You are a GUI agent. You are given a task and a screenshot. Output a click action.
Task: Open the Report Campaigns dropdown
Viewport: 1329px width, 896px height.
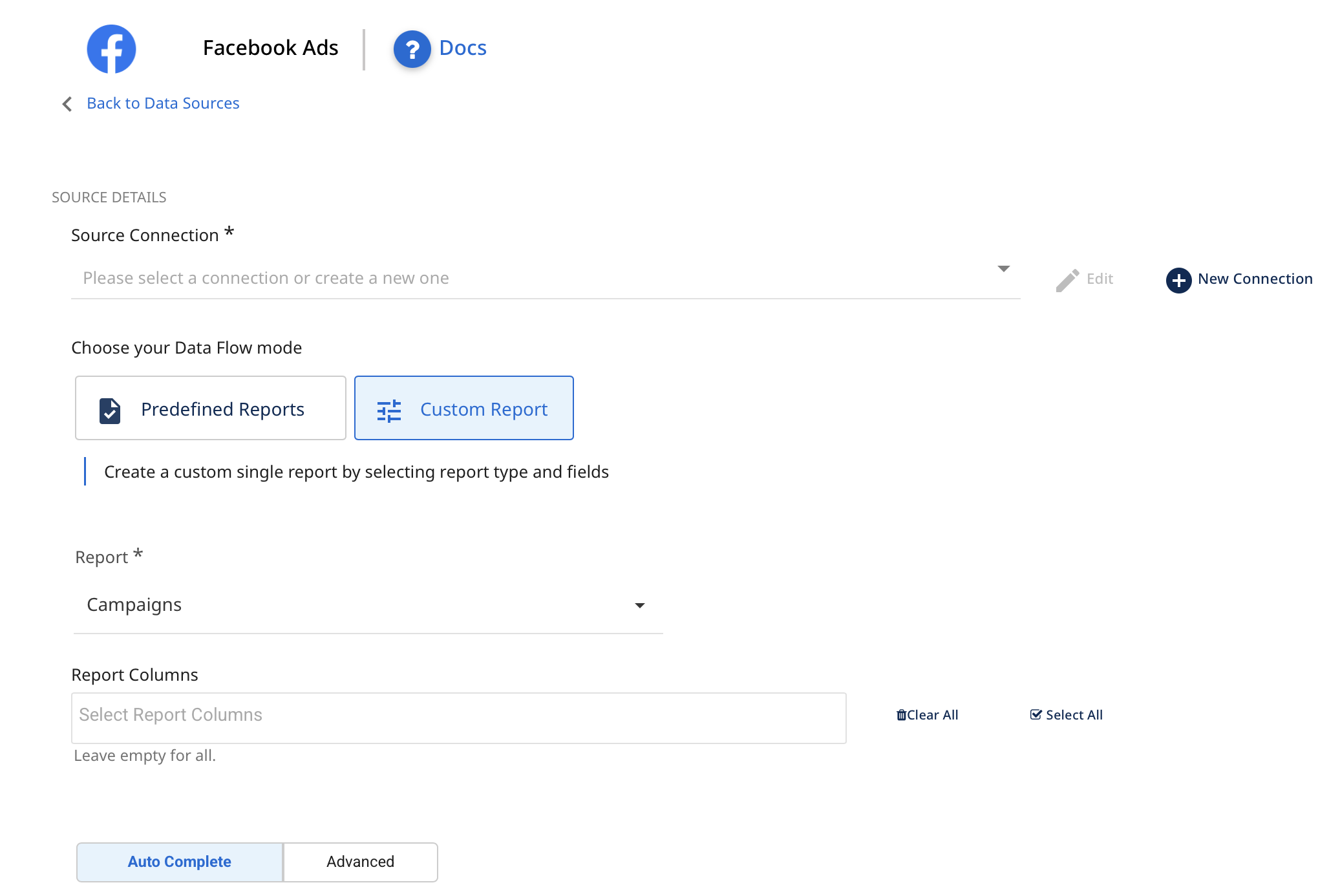pyautogui.click(x=368, y=606)
